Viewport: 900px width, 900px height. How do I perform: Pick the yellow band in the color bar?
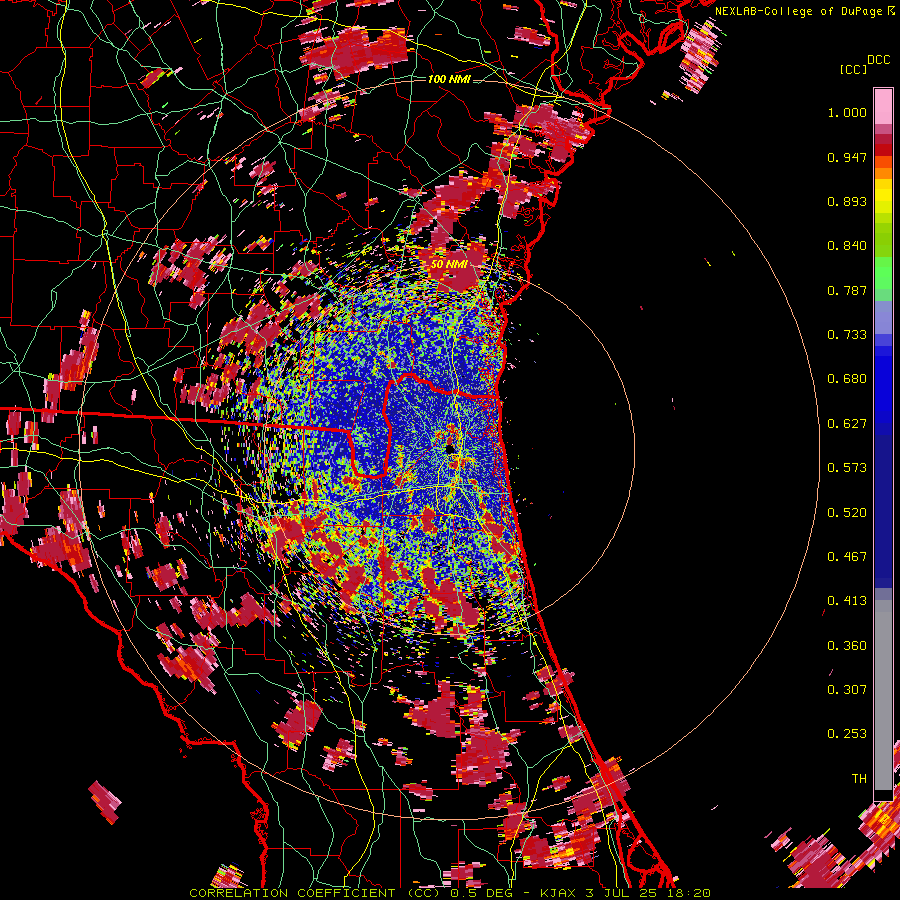coord(883,197)
